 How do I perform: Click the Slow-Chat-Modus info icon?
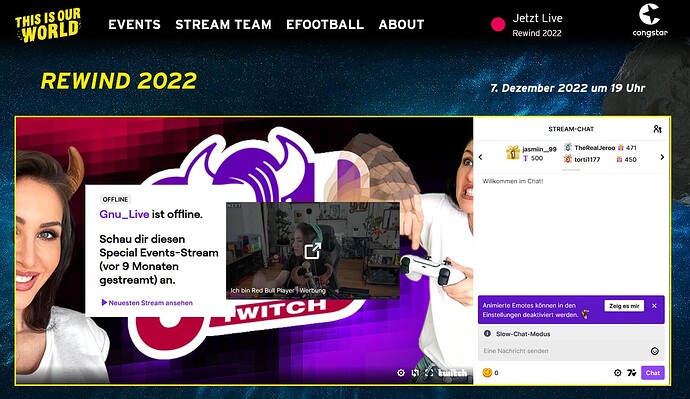tap(487, 333)
